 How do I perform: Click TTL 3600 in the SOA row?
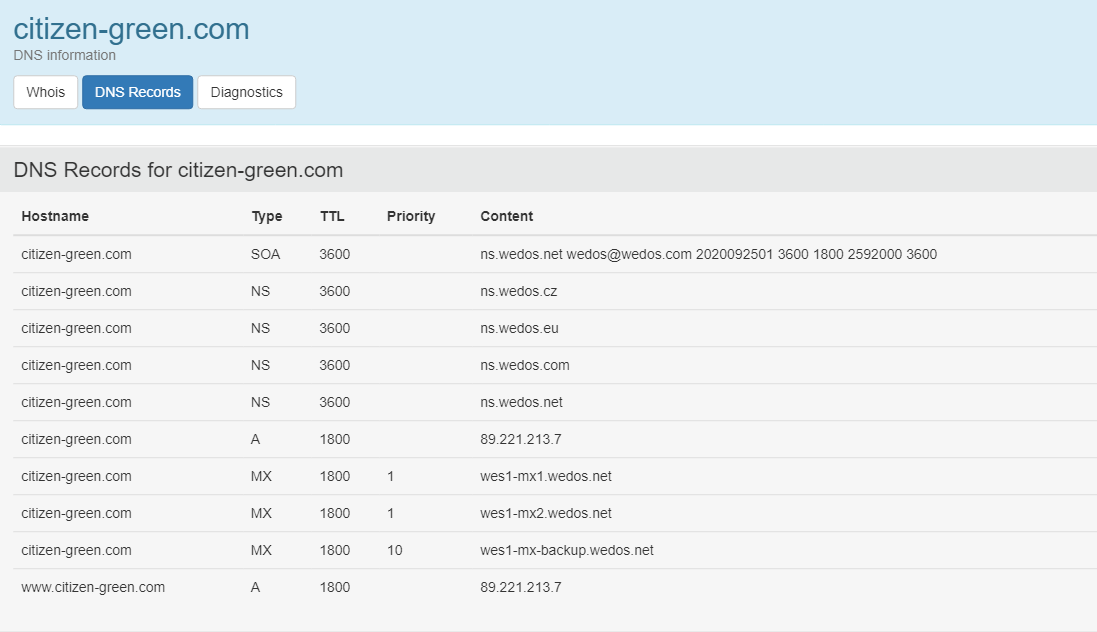point(334,254)
